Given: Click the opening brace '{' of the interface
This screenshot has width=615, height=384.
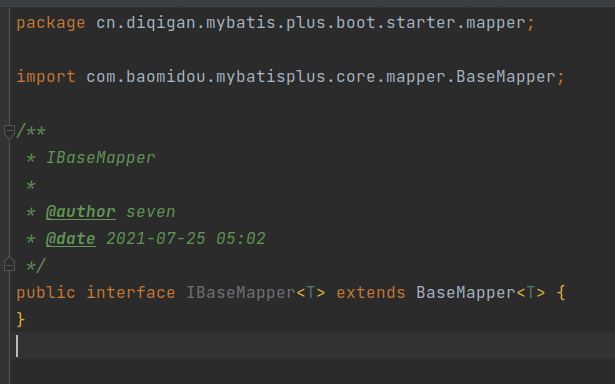Looking at the screenshot, I should point(561,293).
